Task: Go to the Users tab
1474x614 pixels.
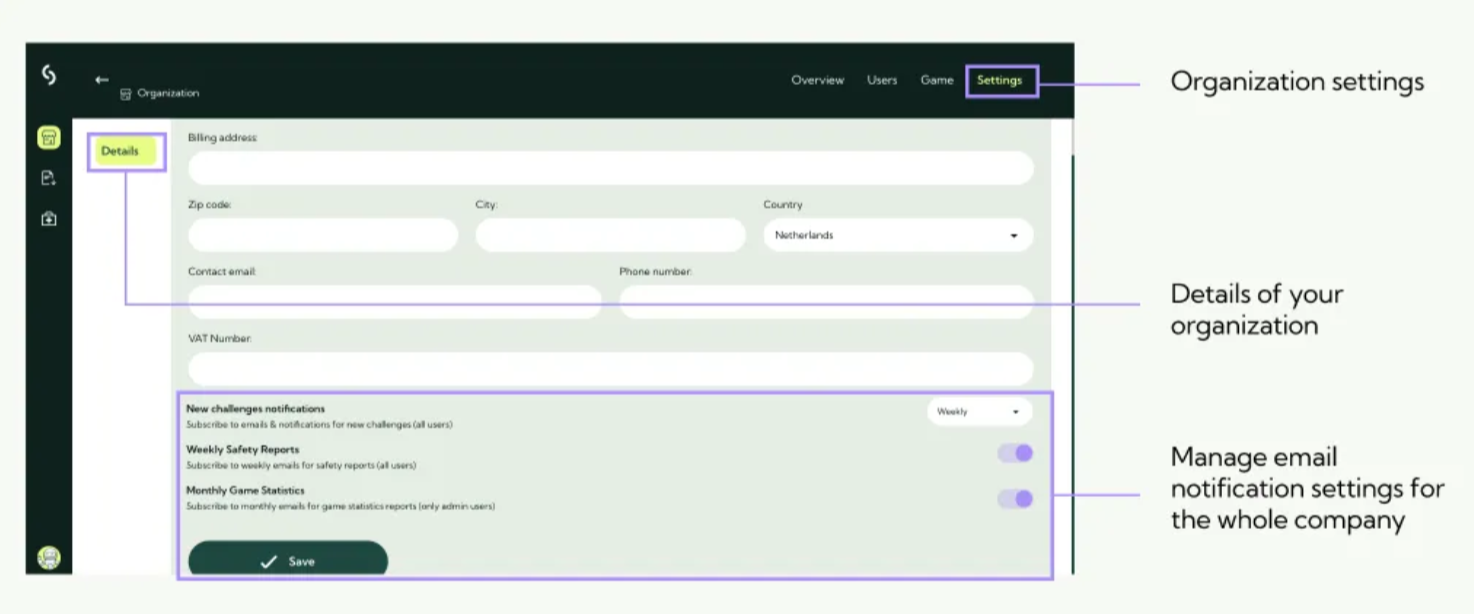Action: [881, 80]
